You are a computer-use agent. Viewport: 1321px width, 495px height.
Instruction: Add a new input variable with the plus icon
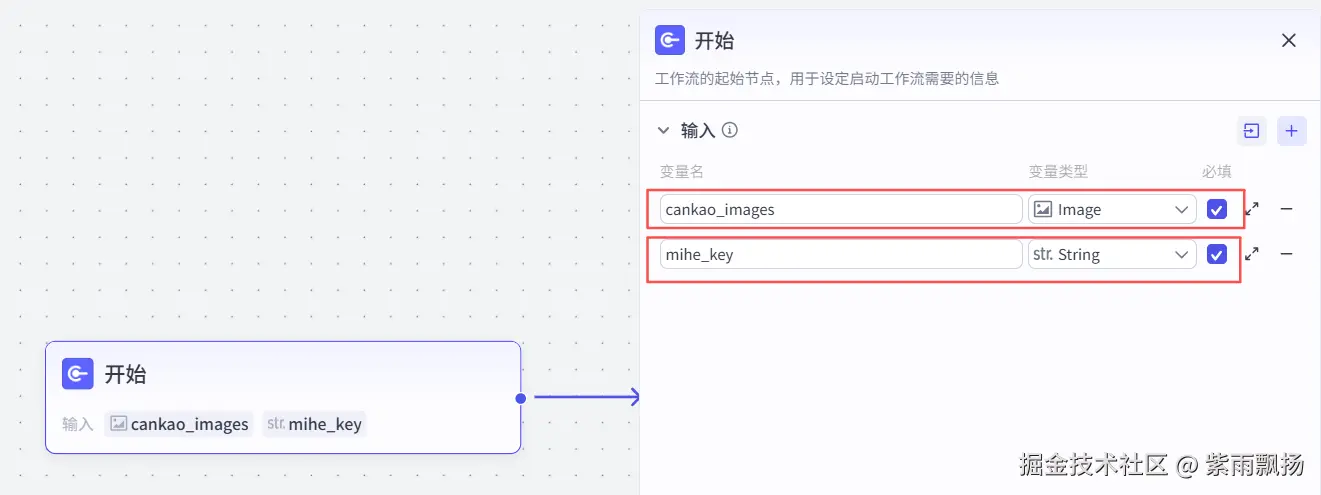click(1292, 131)
